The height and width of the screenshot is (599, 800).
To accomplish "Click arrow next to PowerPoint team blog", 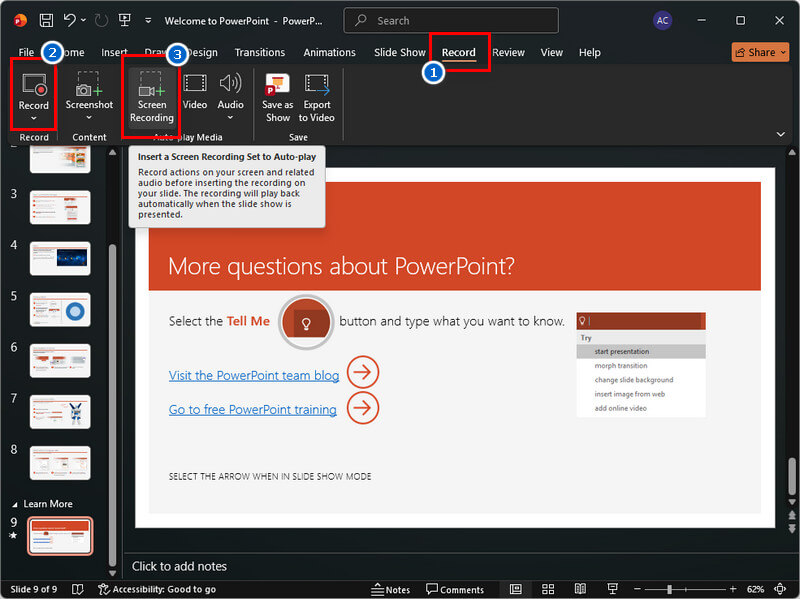I will tap(363, 372).
